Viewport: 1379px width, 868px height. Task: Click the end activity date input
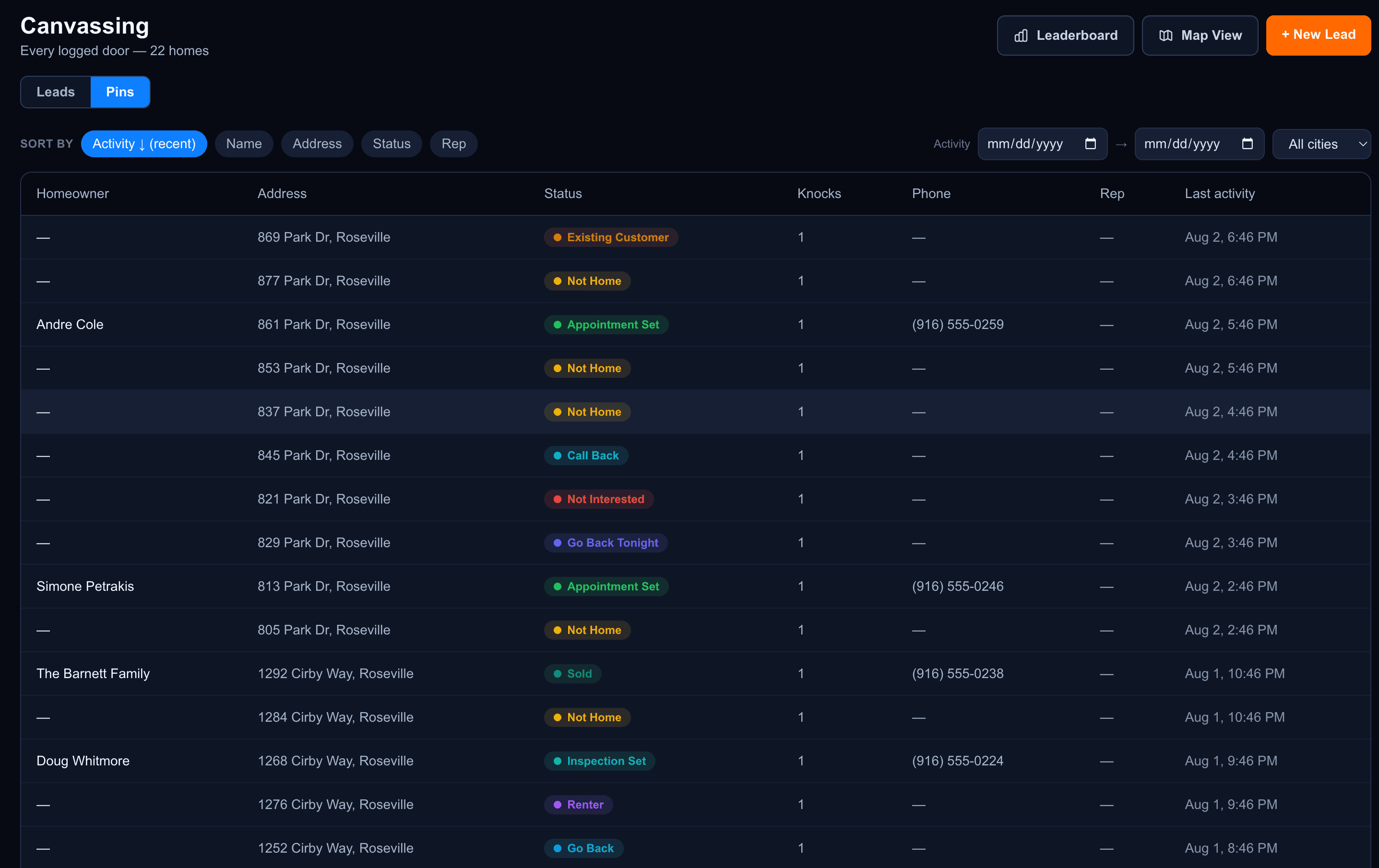[x=1199, y=143]
